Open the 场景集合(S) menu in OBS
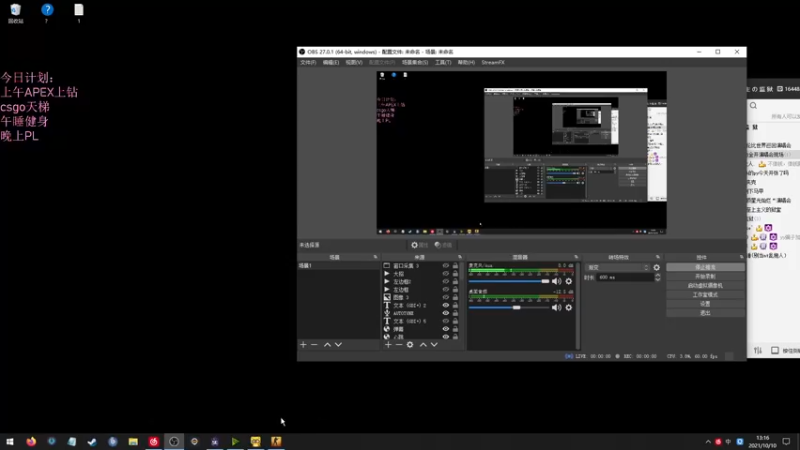Screen dimensions: 800x450 point(415,62)
